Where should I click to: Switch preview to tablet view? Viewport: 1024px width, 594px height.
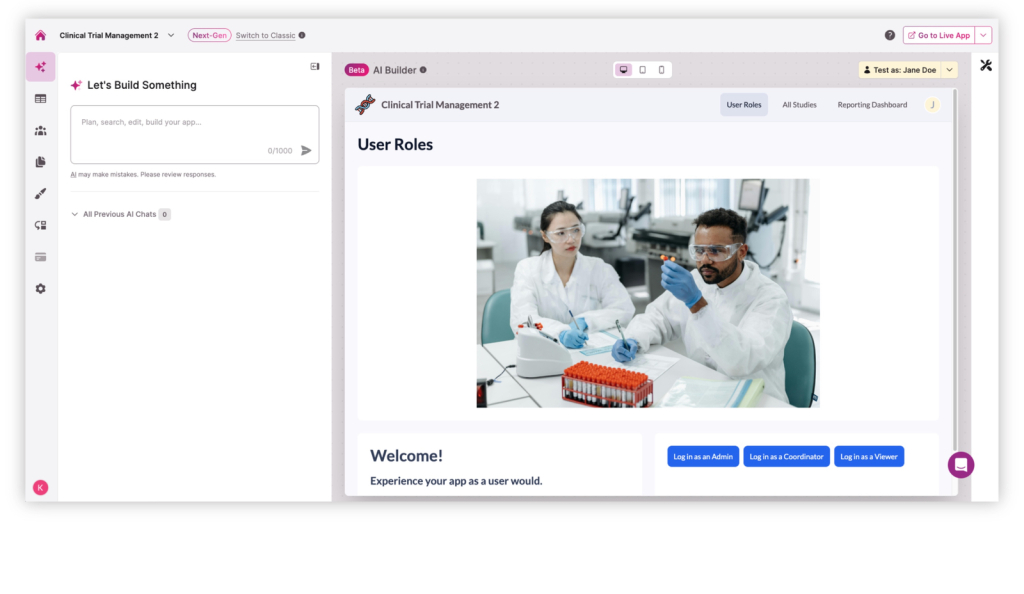(642, 70)
